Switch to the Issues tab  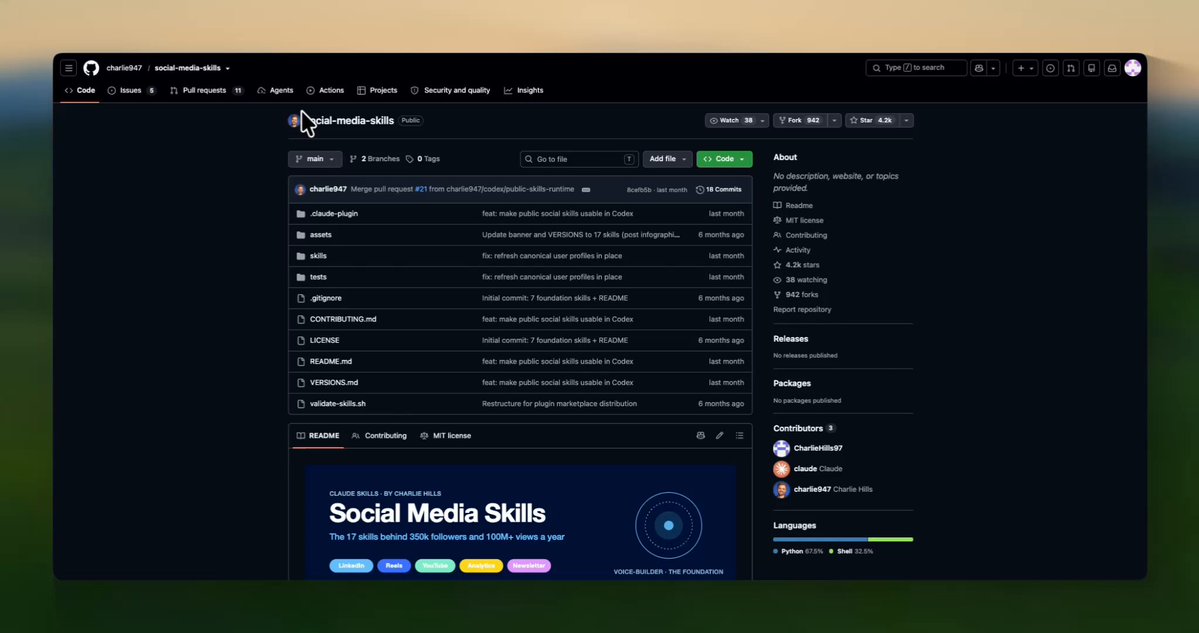point(132,90)
